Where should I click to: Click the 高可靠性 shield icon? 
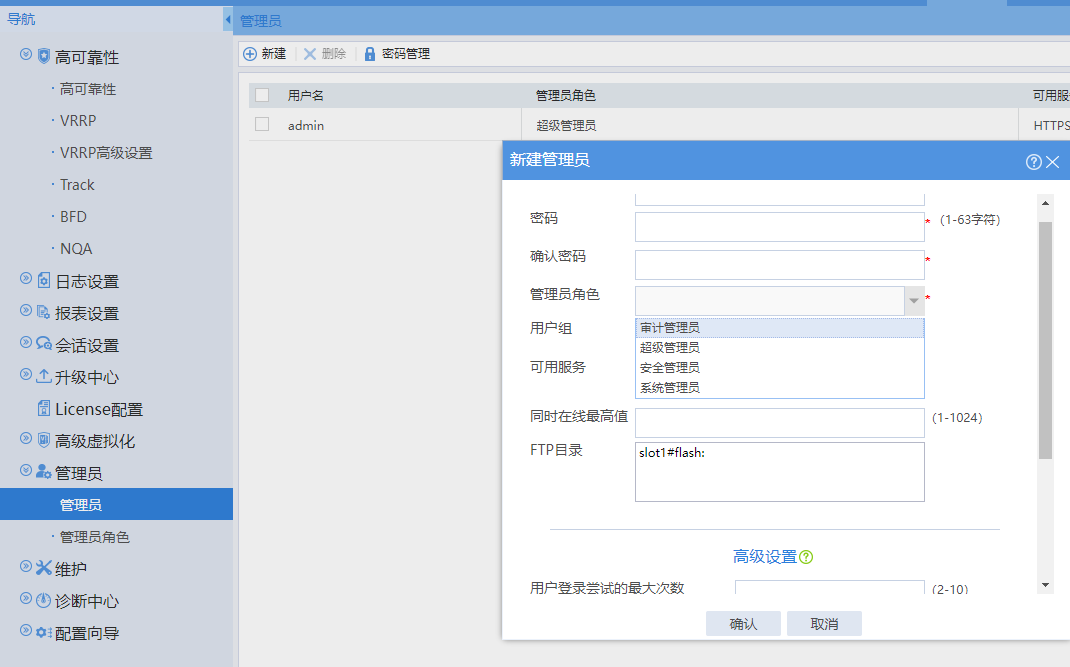[x=44, y=56]
